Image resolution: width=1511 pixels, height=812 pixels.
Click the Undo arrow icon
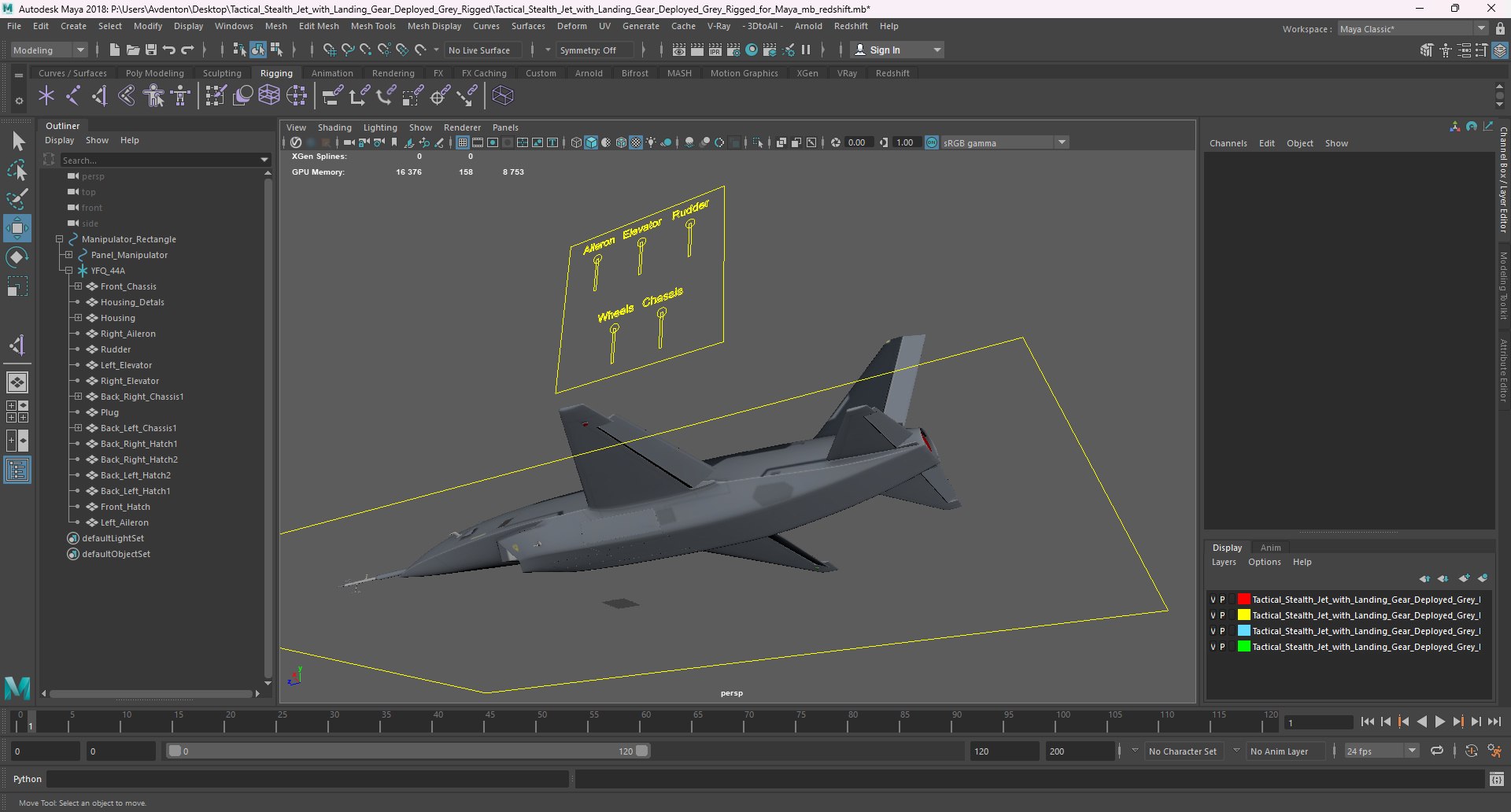[x=169, y=50]
